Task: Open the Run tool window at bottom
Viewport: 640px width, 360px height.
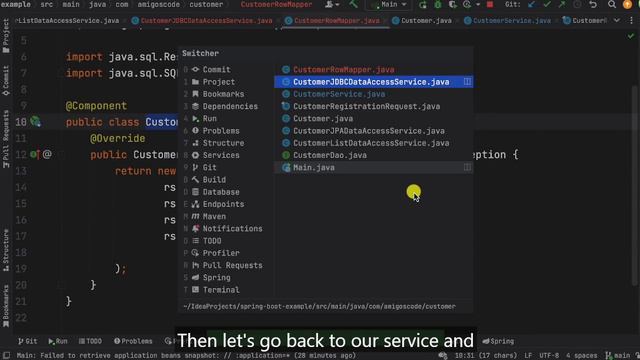Action: [58, 341]
